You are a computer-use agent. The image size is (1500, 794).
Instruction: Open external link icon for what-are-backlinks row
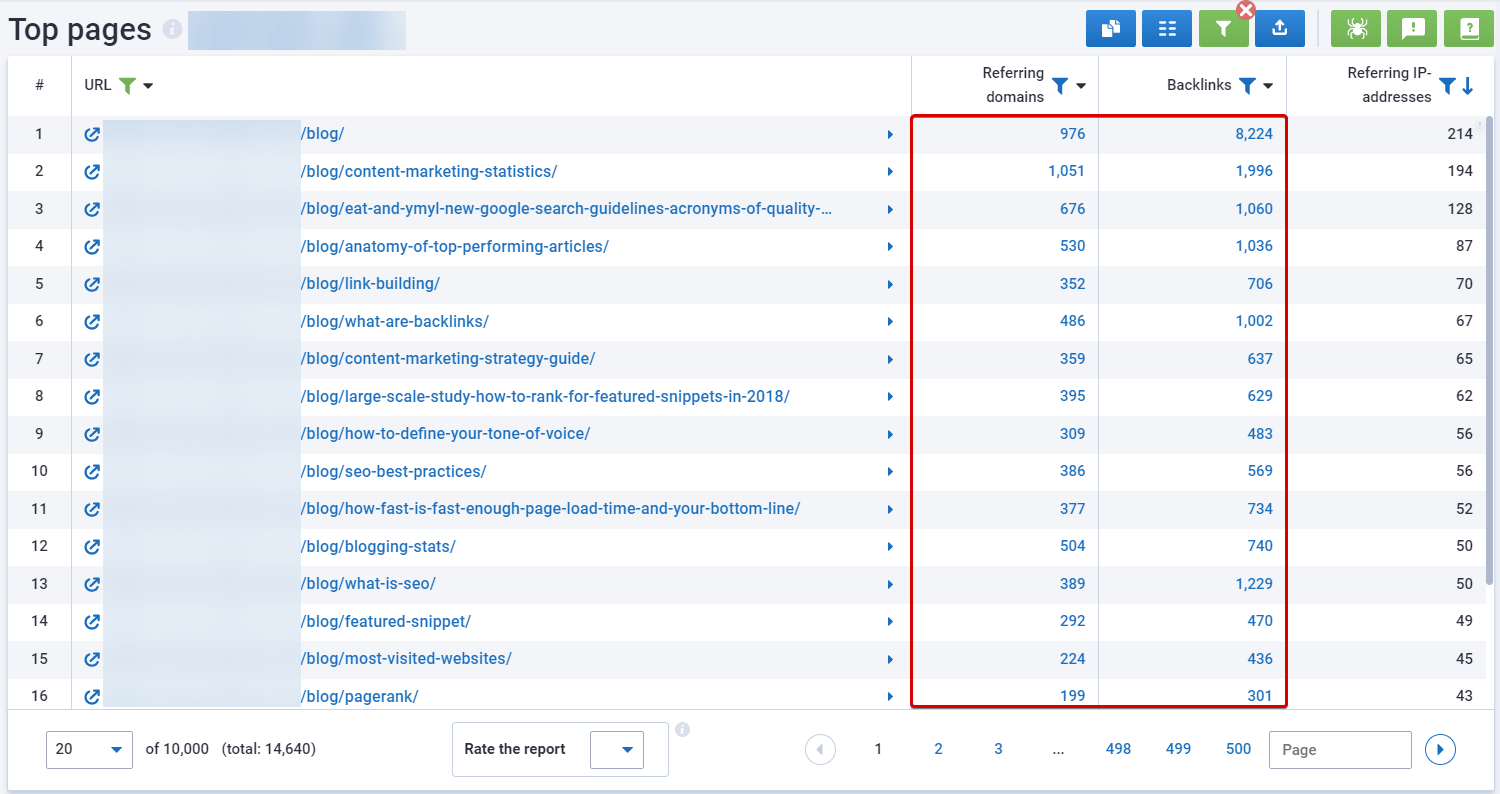click(x=92, y=322)
